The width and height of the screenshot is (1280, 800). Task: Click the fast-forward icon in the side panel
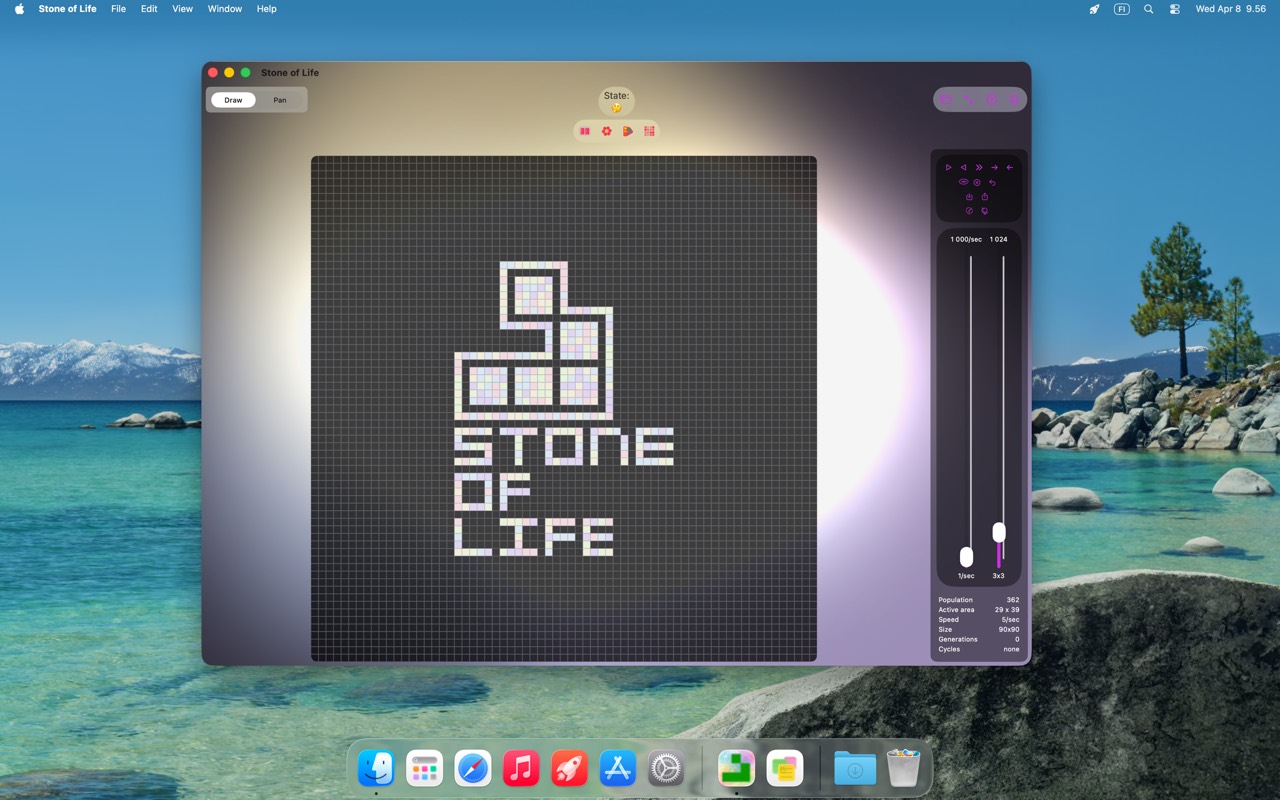pyautogui.click(x=979, y=167)
